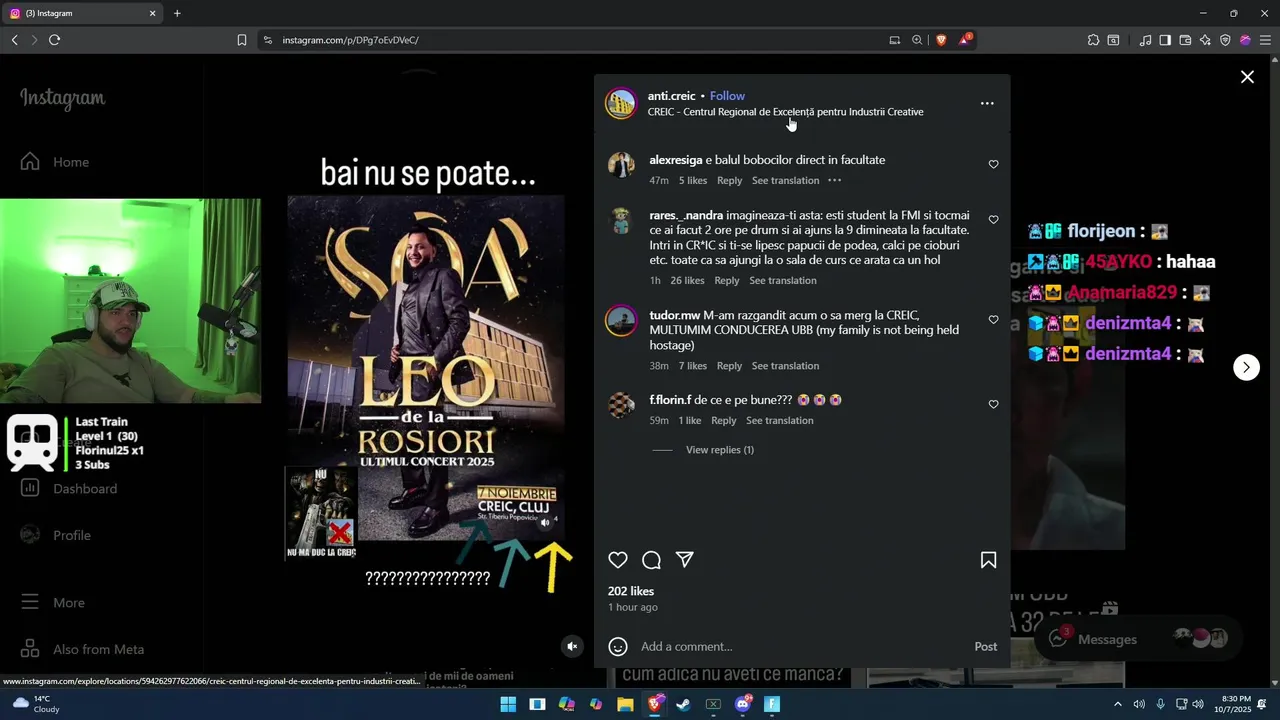Close the Instagram browser tab
Viewport: 1280px width, 720px height.
pos(153,13)
